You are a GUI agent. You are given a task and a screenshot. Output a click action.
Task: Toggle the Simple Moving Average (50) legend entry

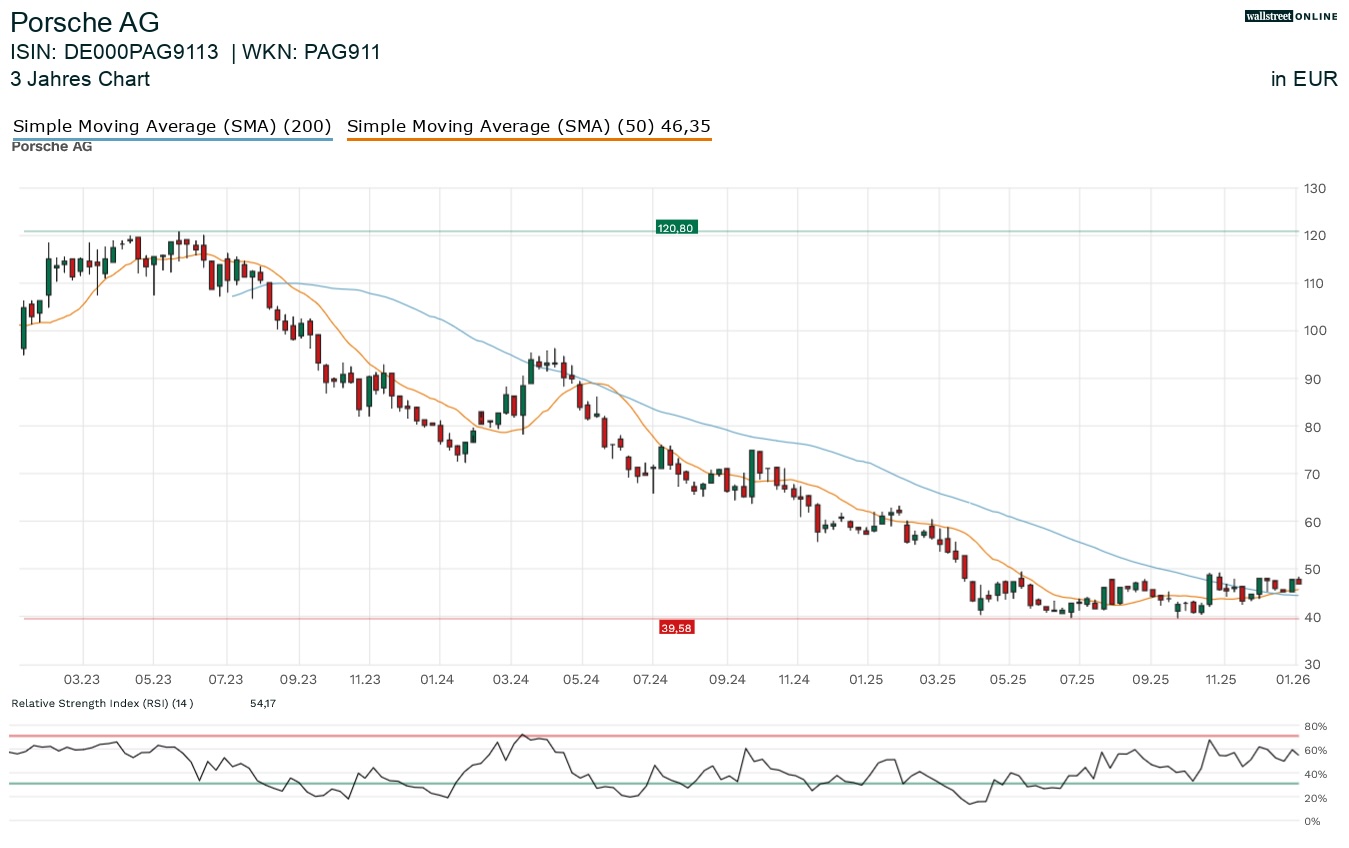tap(529, 127)
